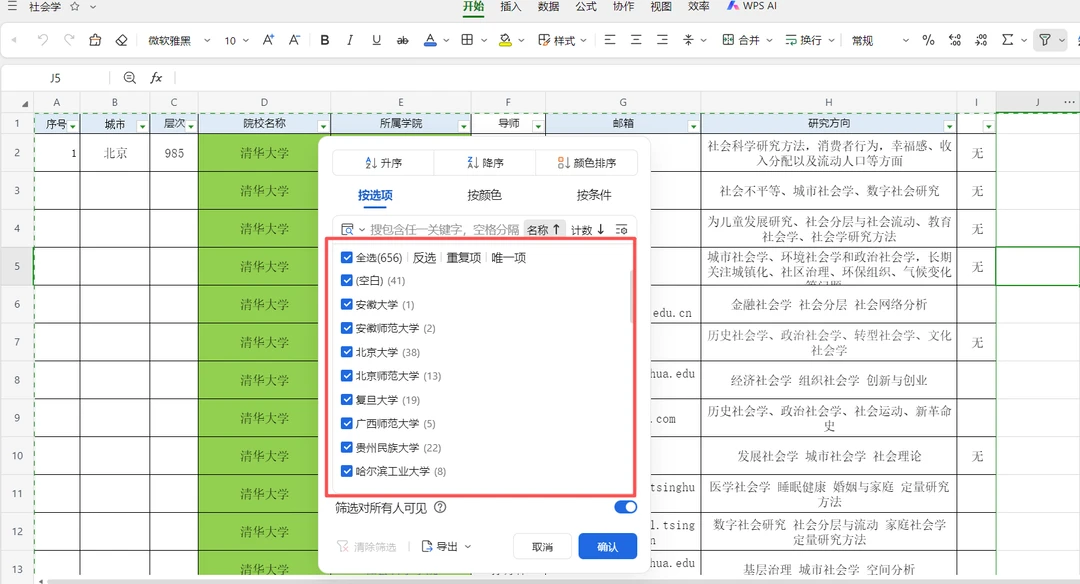The width and height of the screenshot is (1080, 584).
Task: Uncheck the (空白) filter checkbox
Action: [x=347, y=281]
